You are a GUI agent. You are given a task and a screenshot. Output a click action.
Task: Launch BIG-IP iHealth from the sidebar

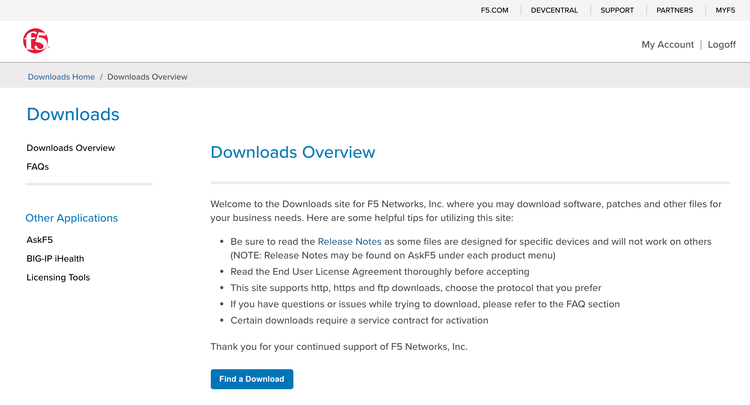[x=55, y=258]
